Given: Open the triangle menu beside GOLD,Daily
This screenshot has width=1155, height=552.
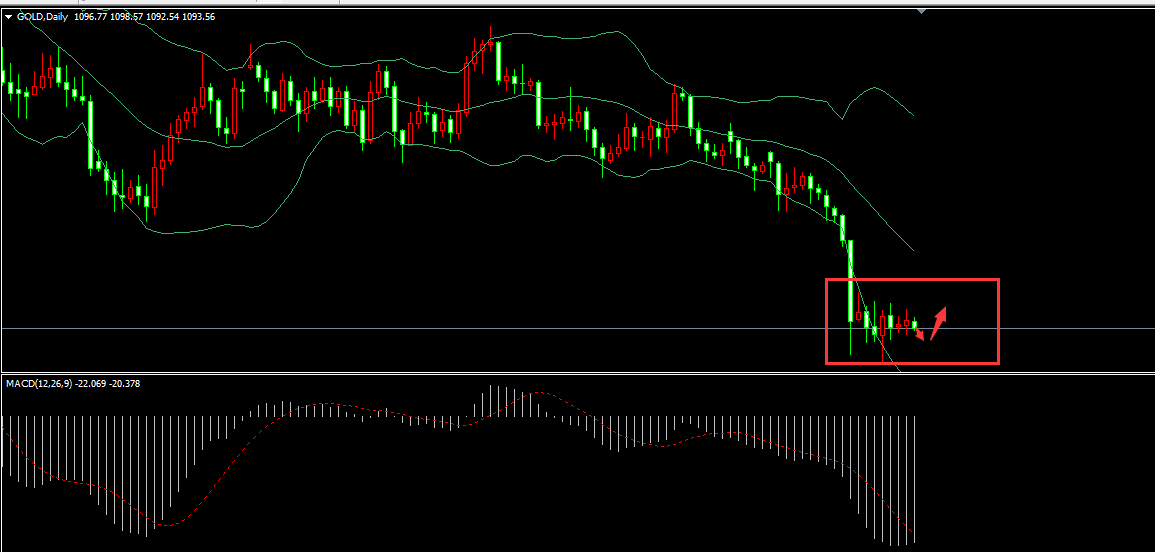Looking at the screenshot, I should pos(9,17).
